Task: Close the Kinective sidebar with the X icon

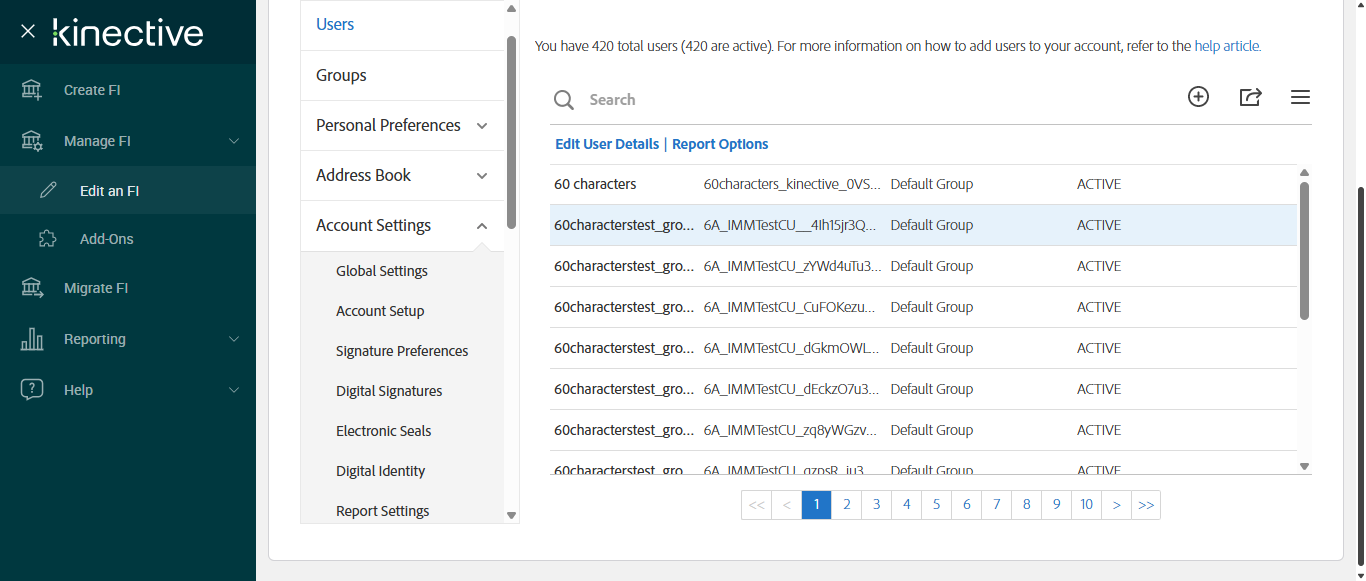Action: pyautogui.click(x=28, y=32)
